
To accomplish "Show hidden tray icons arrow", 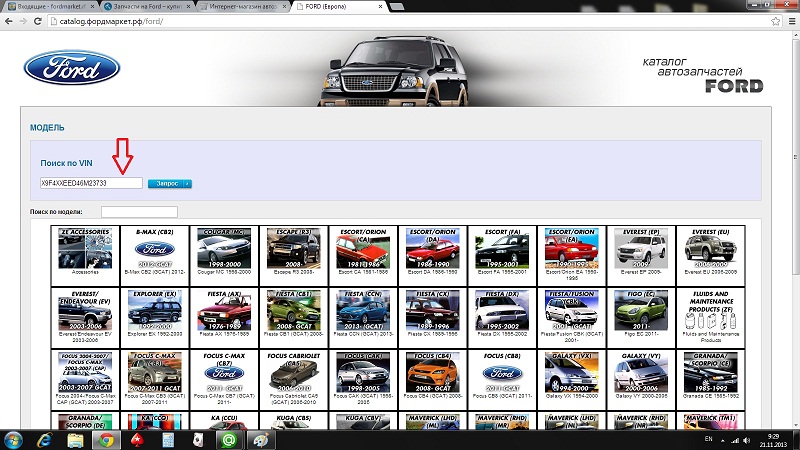I will pos(722,440).
